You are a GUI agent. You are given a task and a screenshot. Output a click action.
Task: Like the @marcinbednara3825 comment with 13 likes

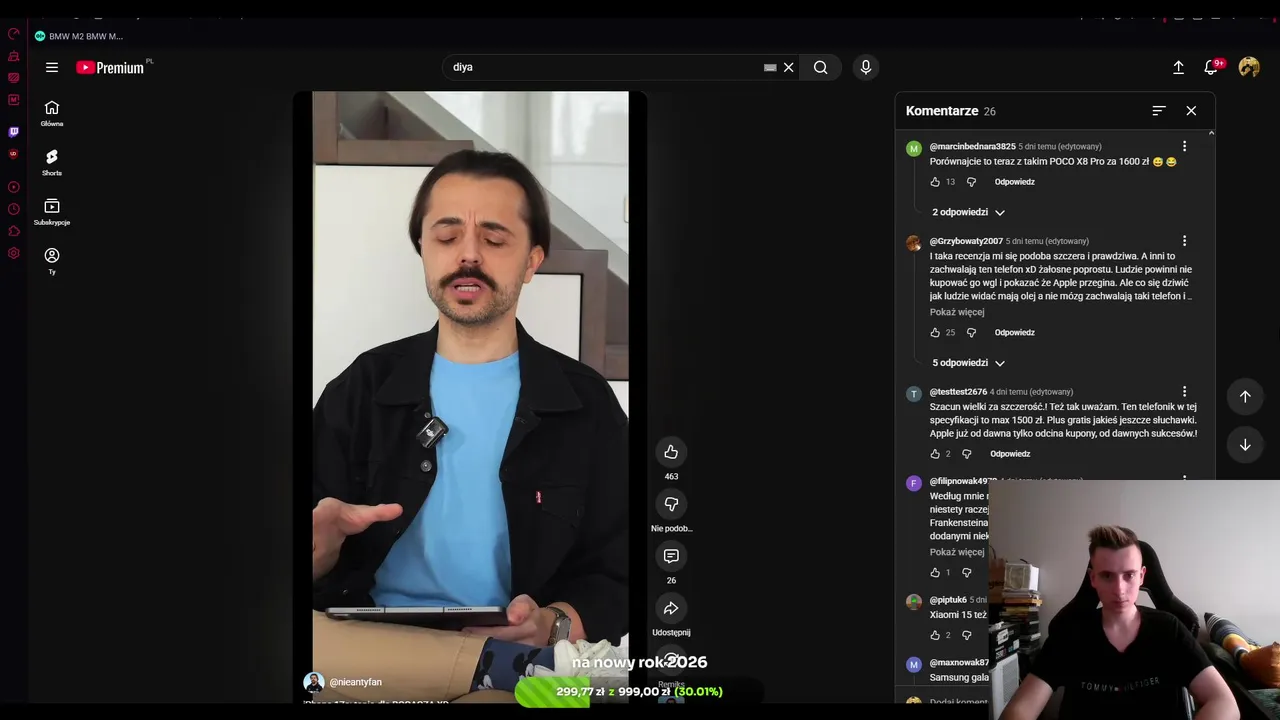point(935,182)
